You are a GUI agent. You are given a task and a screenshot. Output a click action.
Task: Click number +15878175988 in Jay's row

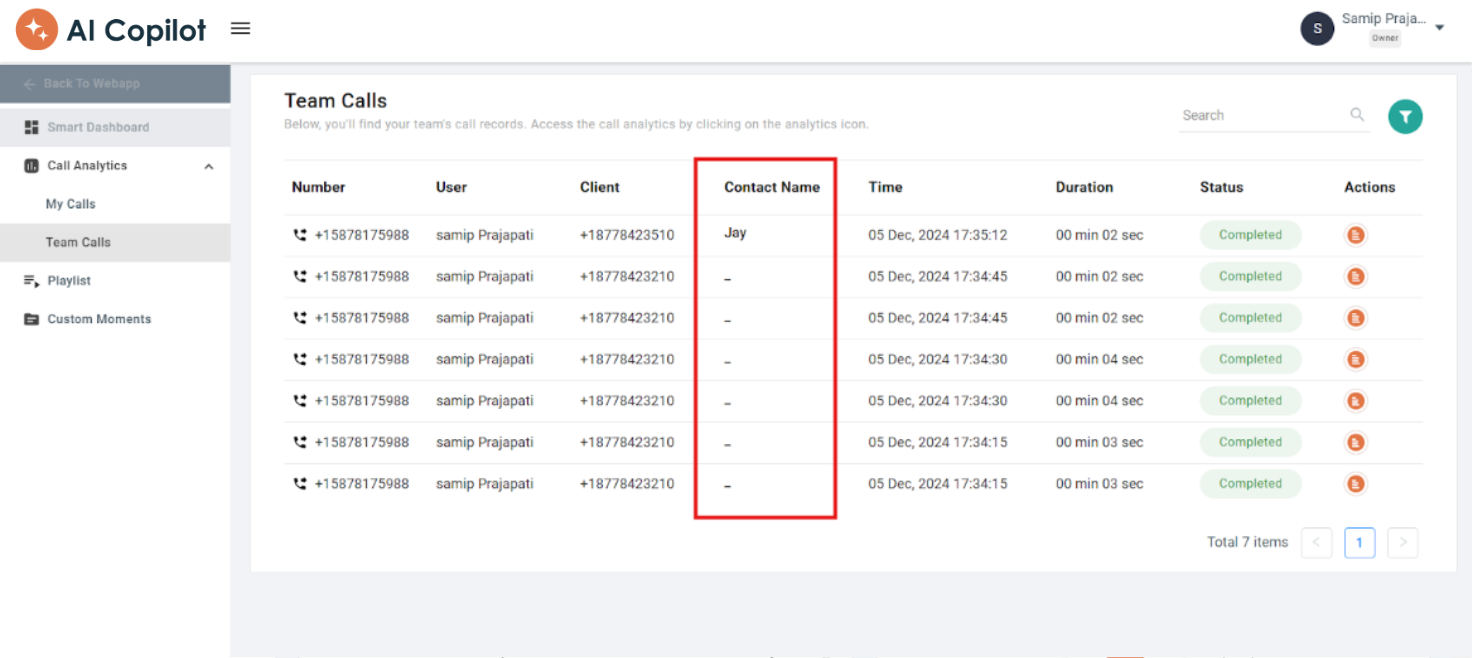tap(362, 235)
